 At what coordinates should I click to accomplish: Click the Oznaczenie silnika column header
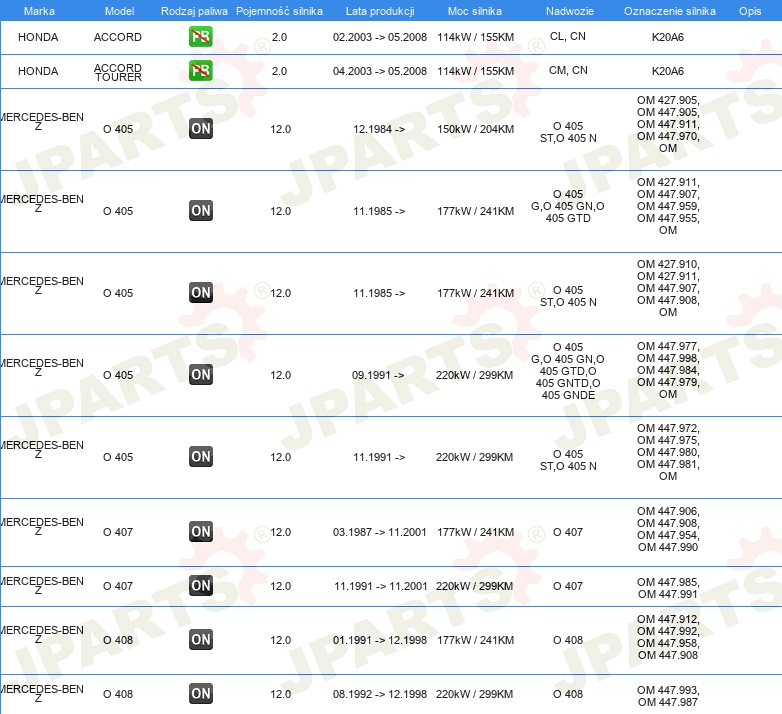[x=670, y=11]
